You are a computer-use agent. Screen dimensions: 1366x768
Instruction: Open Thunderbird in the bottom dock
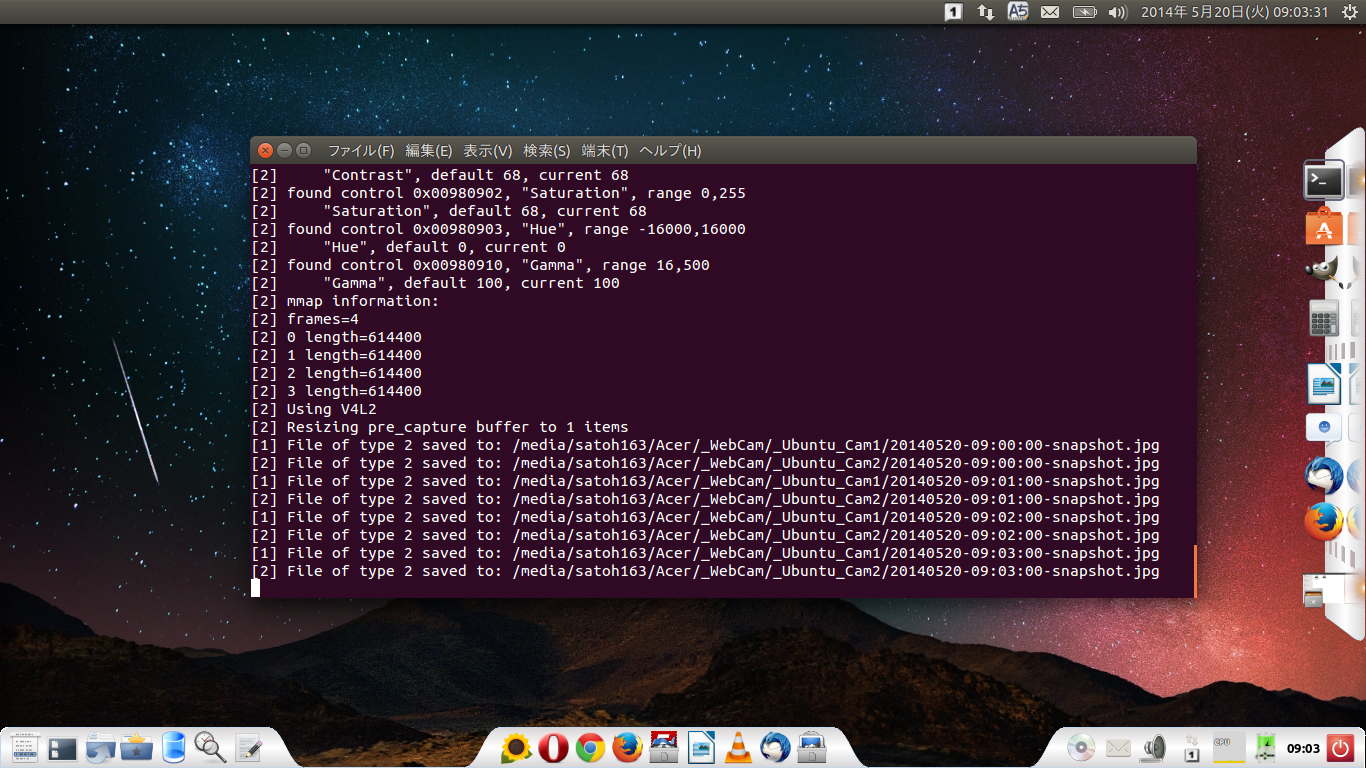[775, 748]
